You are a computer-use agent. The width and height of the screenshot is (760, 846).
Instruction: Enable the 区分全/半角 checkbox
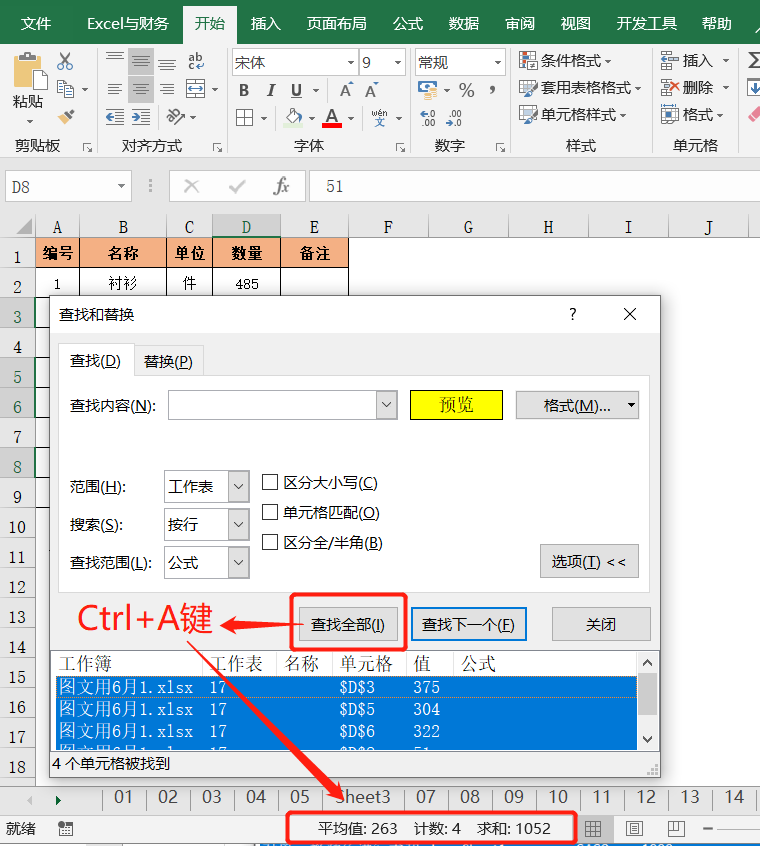(x=270, y=542)
